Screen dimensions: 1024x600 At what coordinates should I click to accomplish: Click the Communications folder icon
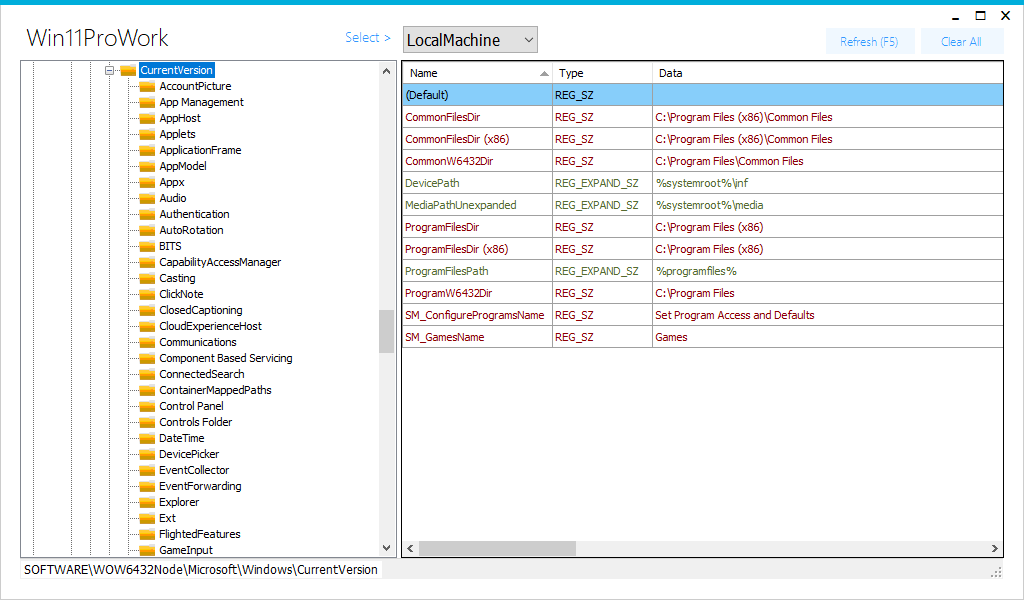click(148, 342)
